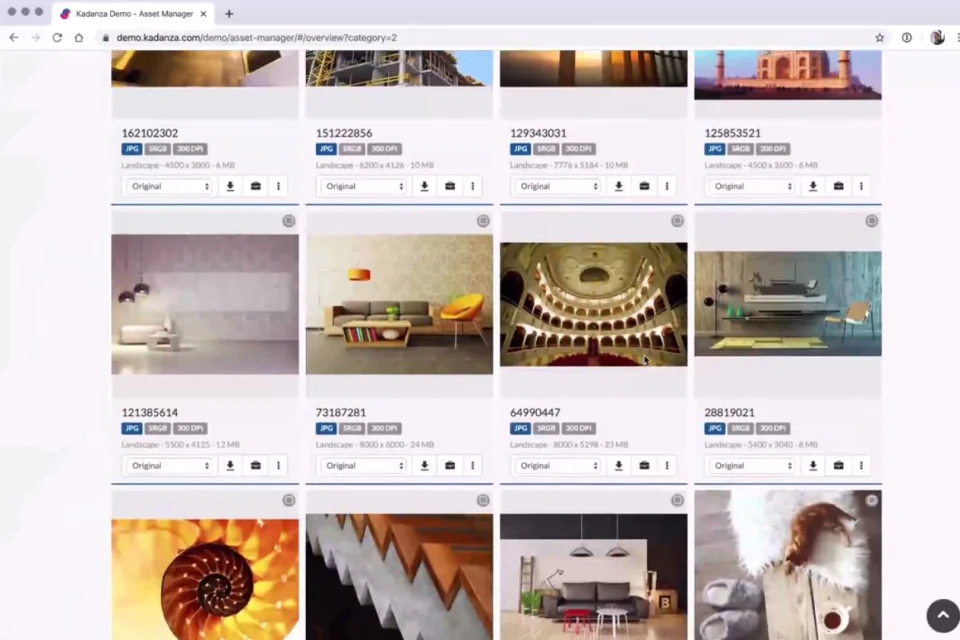Image resolution: width=960 pixels, height=640 pixels.
Task: Add asset 64990447 to briefcase
Action: coord(644,465)
